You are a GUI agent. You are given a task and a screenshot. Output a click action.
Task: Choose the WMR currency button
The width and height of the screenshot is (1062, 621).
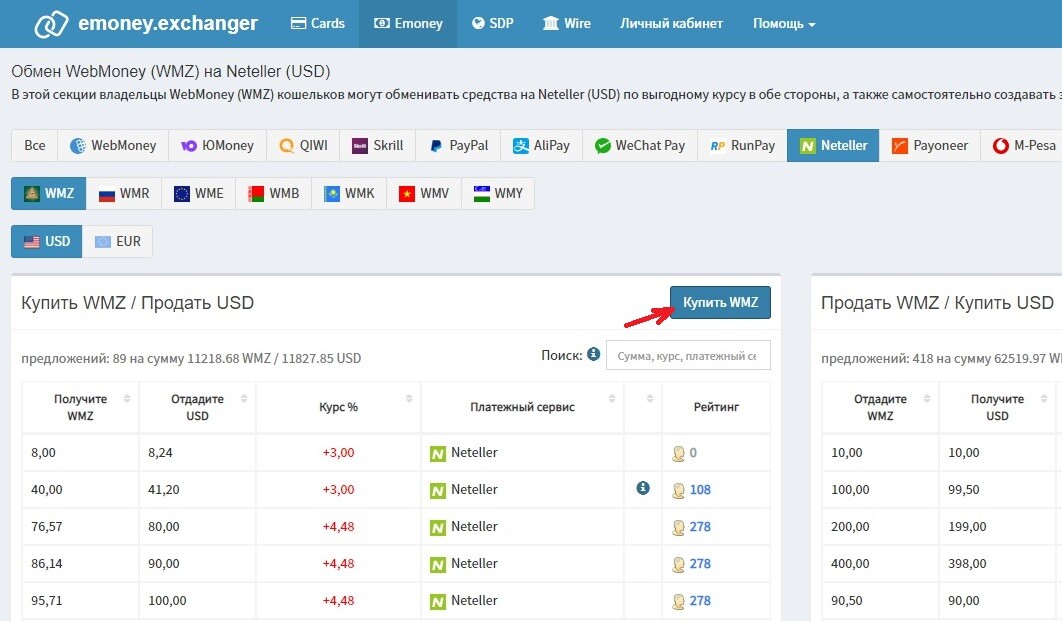[x=123, y=194]
